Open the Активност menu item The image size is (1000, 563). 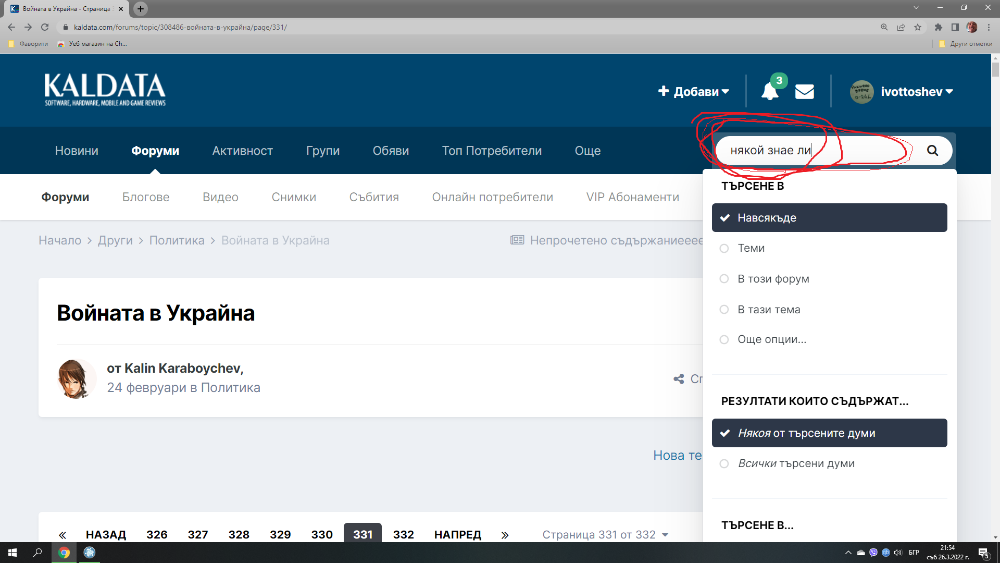coord(242,150)
